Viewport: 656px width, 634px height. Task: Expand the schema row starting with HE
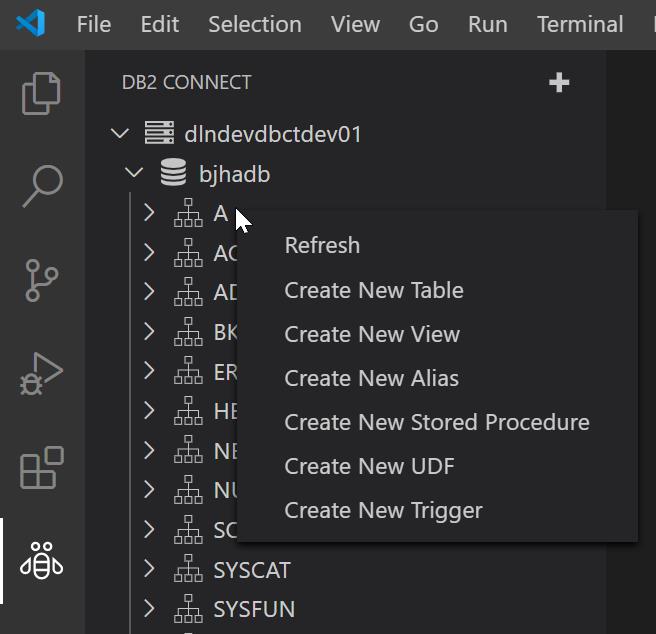149,410
